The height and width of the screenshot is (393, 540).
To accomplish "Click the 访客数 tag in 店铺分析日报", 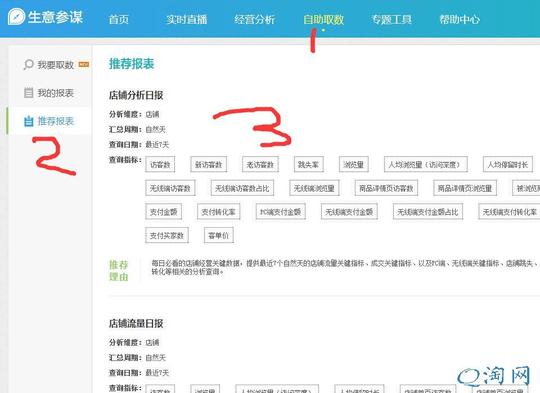I will click(160, 165).
